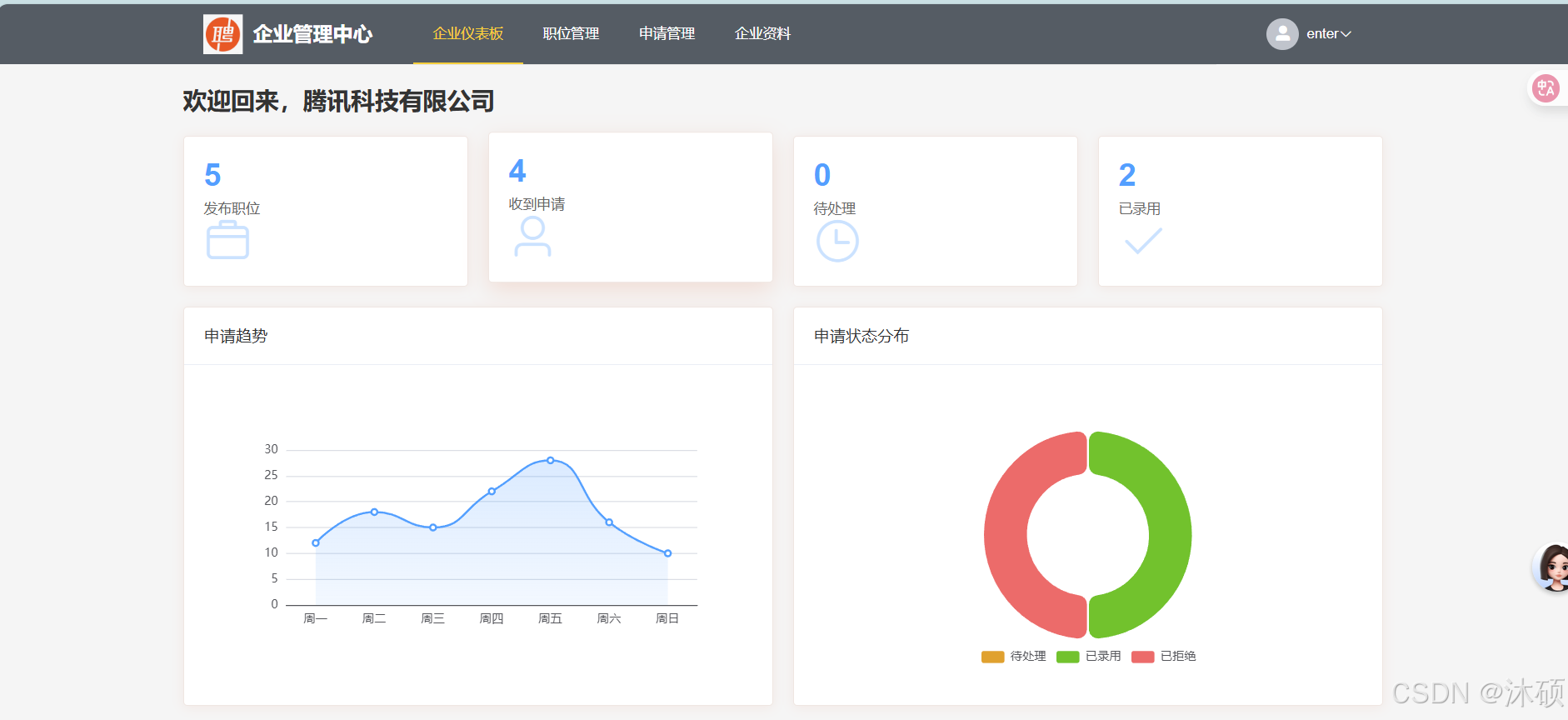Click the user avatar icon beside enter
The width and height of the screenshot is (1568, 720).
click(1282, 34)
